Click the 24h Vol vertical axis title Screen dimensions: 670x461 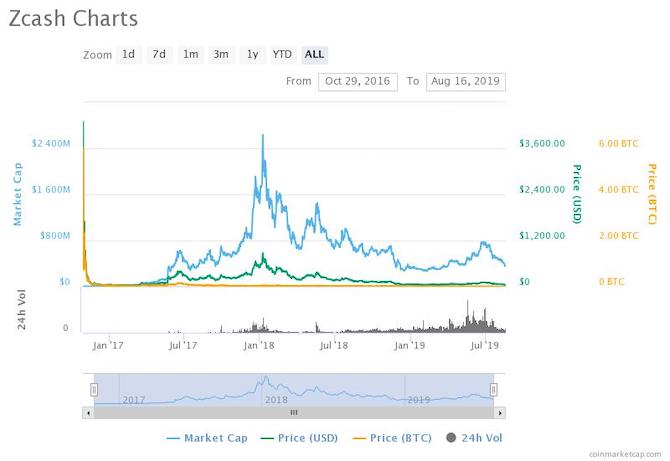pos(21,309)
